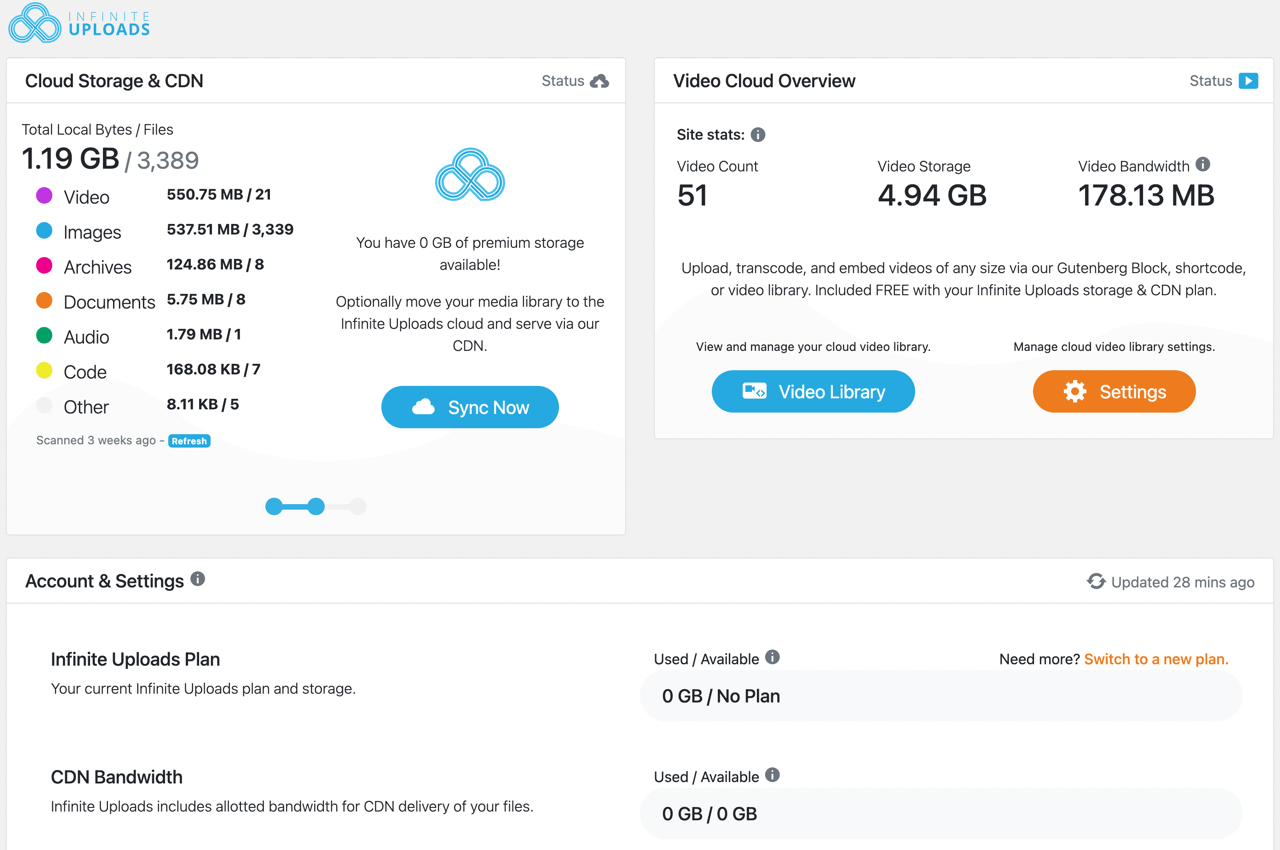Click the Video Cloud status play icon
Viewport: 1280px width, 850px height.
coord(1248,81)
